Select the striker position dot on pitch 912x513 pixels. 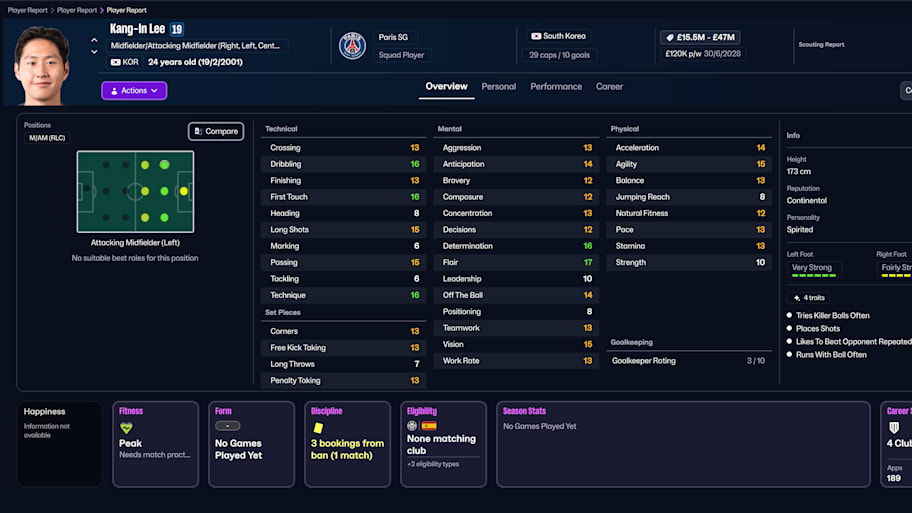pyautogui.click(x=184, y=191)
